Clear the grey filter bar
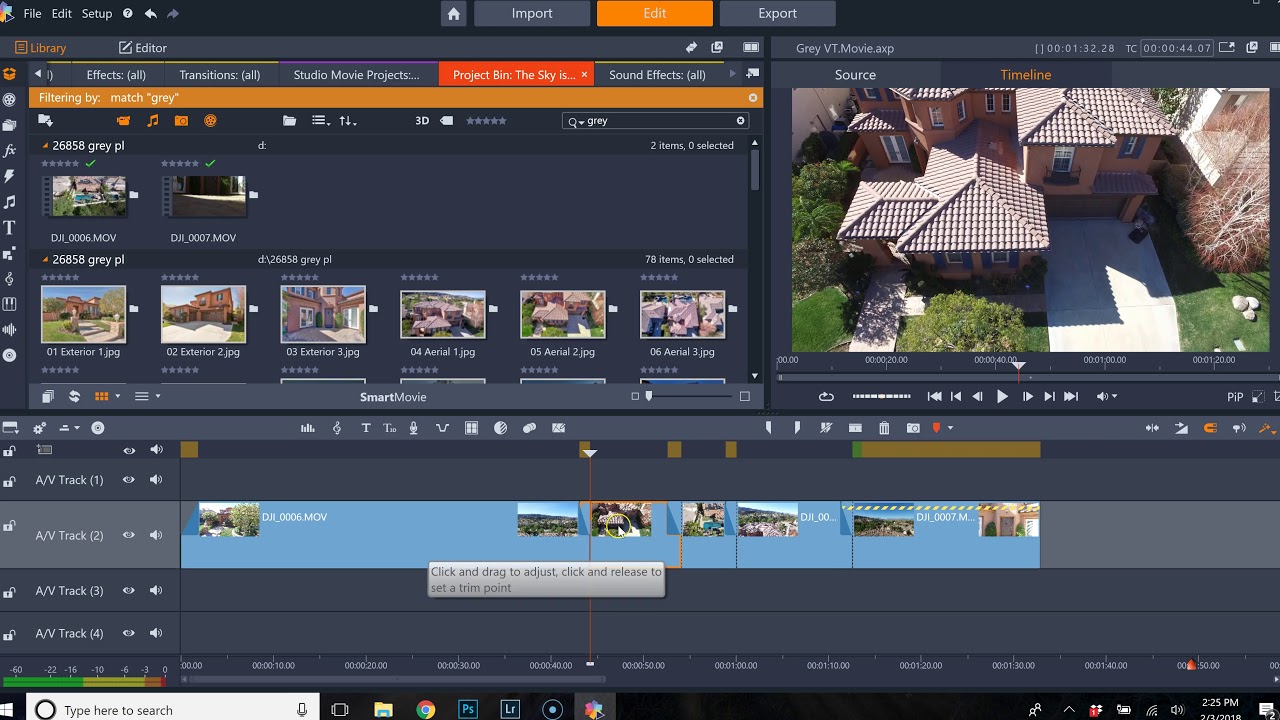Viewport: 1280px width, 720px height. click(753, 98)
